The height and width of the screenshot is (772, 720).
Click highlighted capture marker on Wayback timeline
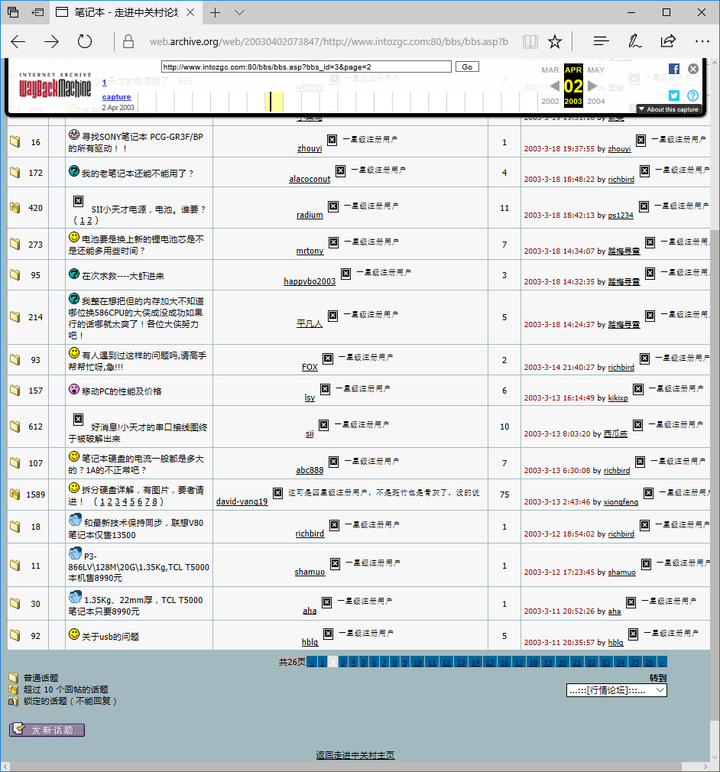pos(268,101)
